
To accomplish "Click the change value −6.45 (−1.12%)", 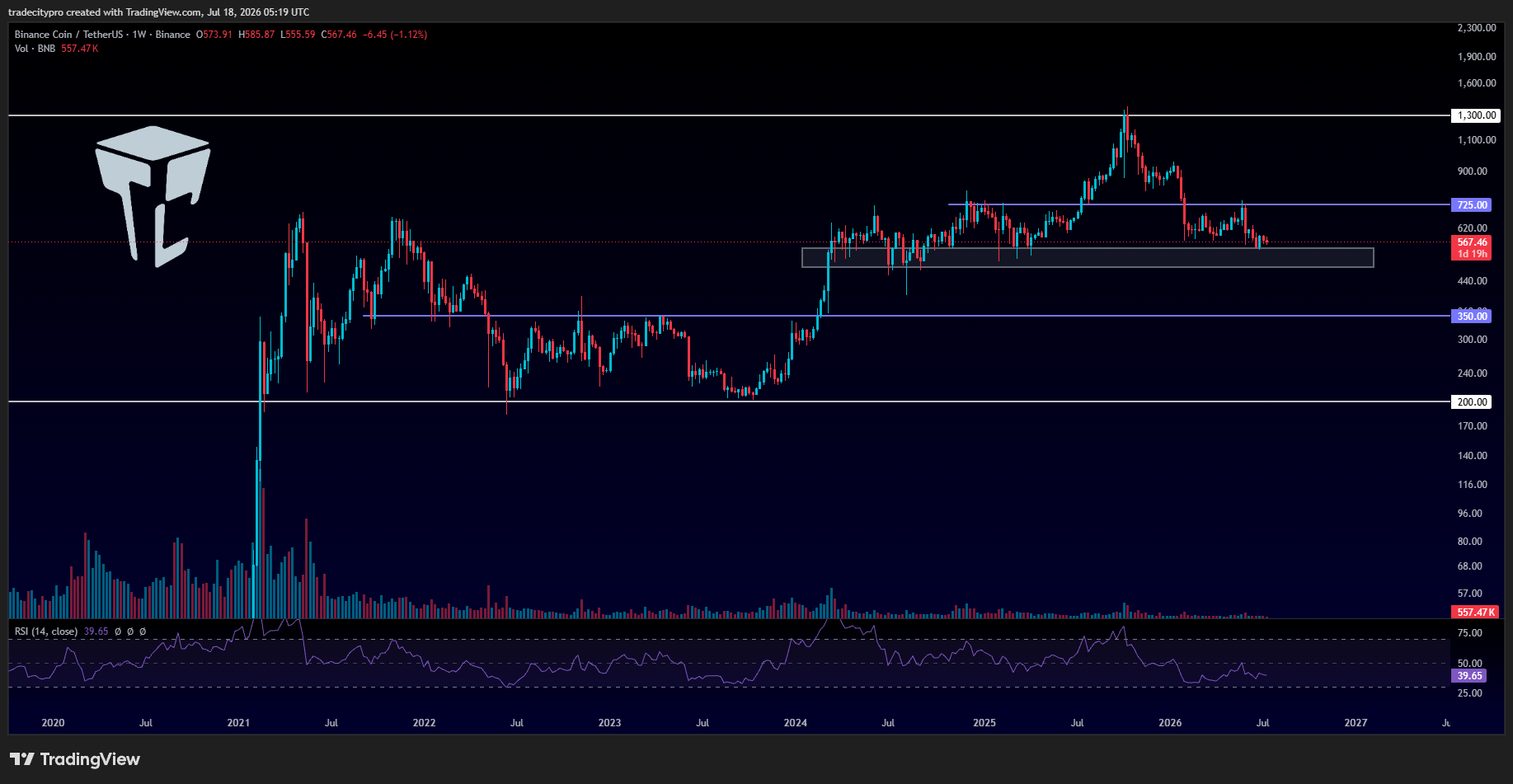I will coord(396,35).
